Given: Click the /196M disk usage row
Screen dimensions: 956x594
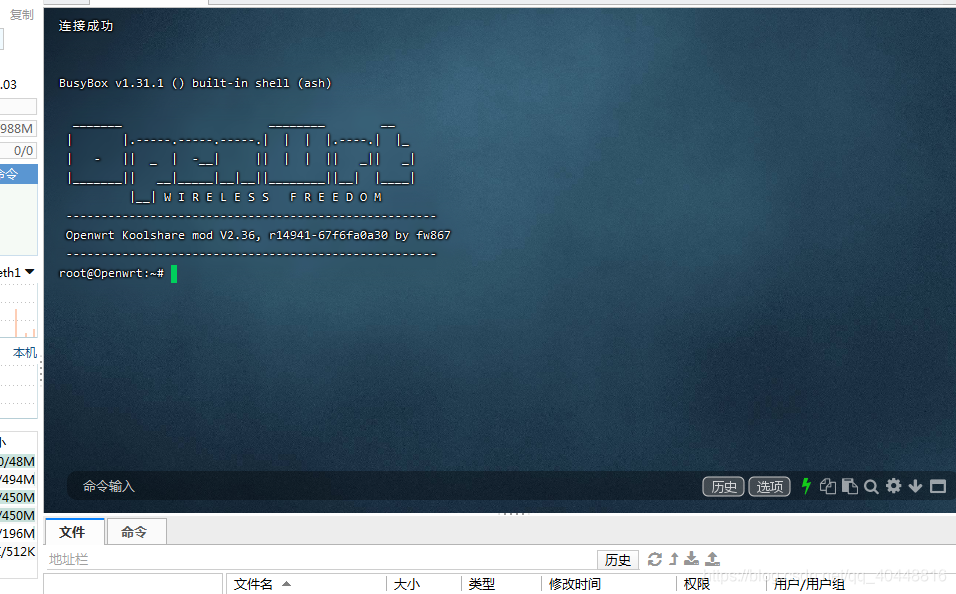Looking at the screenshot, I should (18, 534).
